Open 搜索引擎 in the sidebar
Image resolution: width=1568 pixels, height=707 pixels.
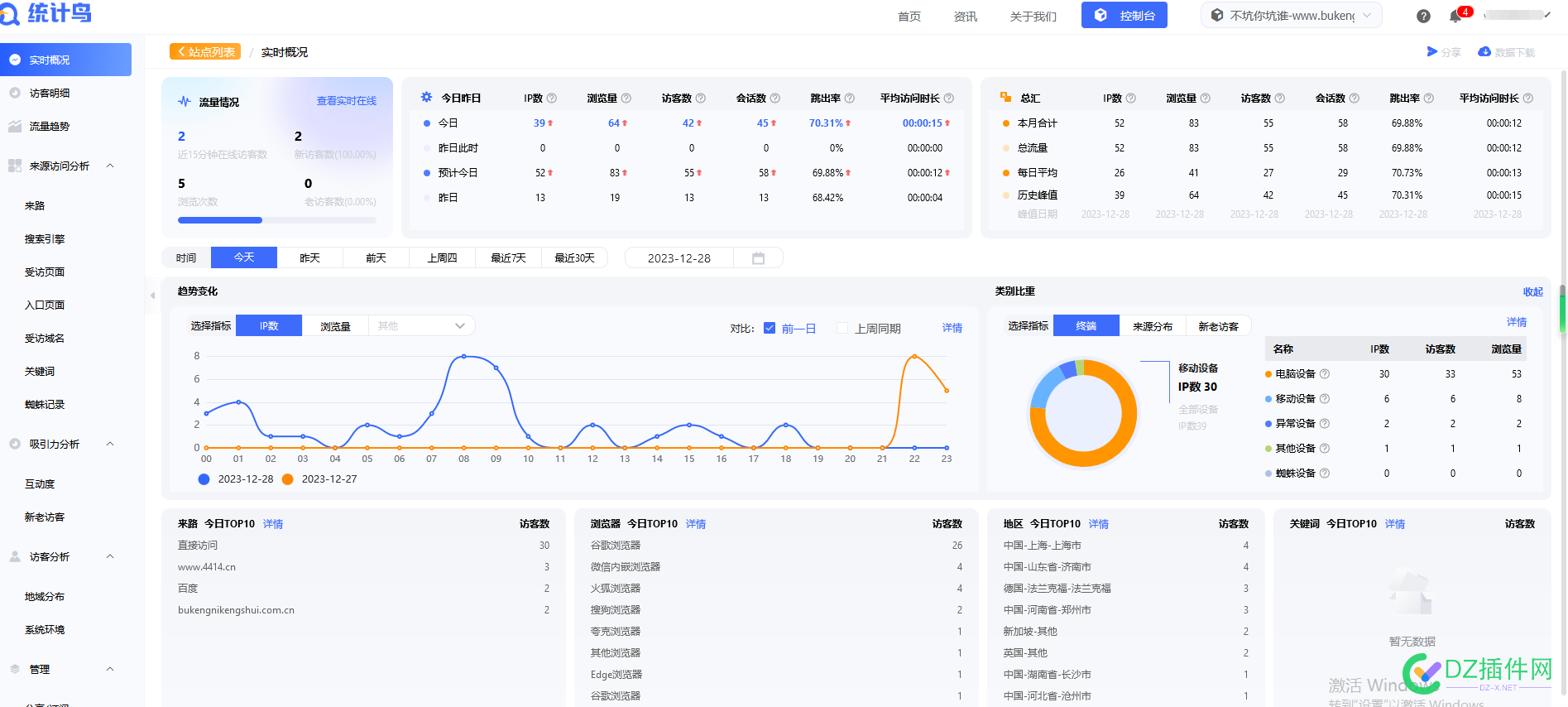pyautogui.click(x=45, y=238)
